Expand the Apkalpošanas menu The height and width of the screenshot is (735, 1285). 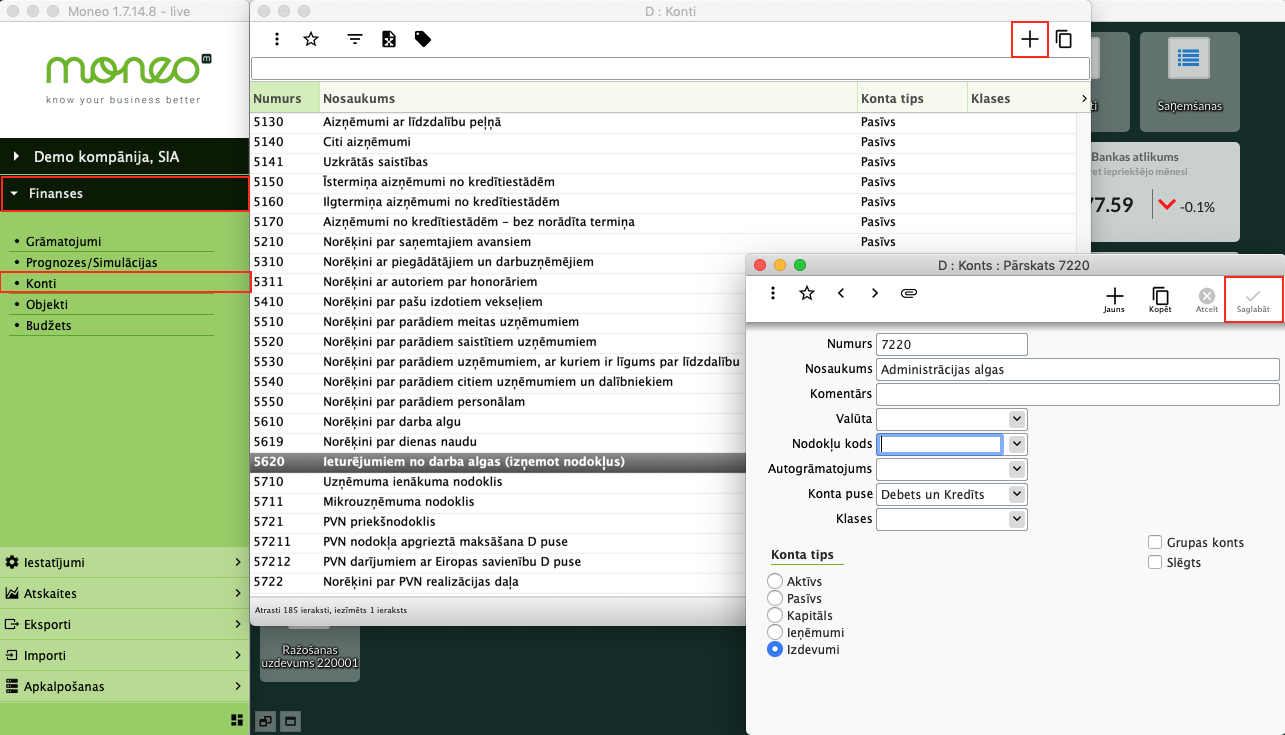pos(124,686)
